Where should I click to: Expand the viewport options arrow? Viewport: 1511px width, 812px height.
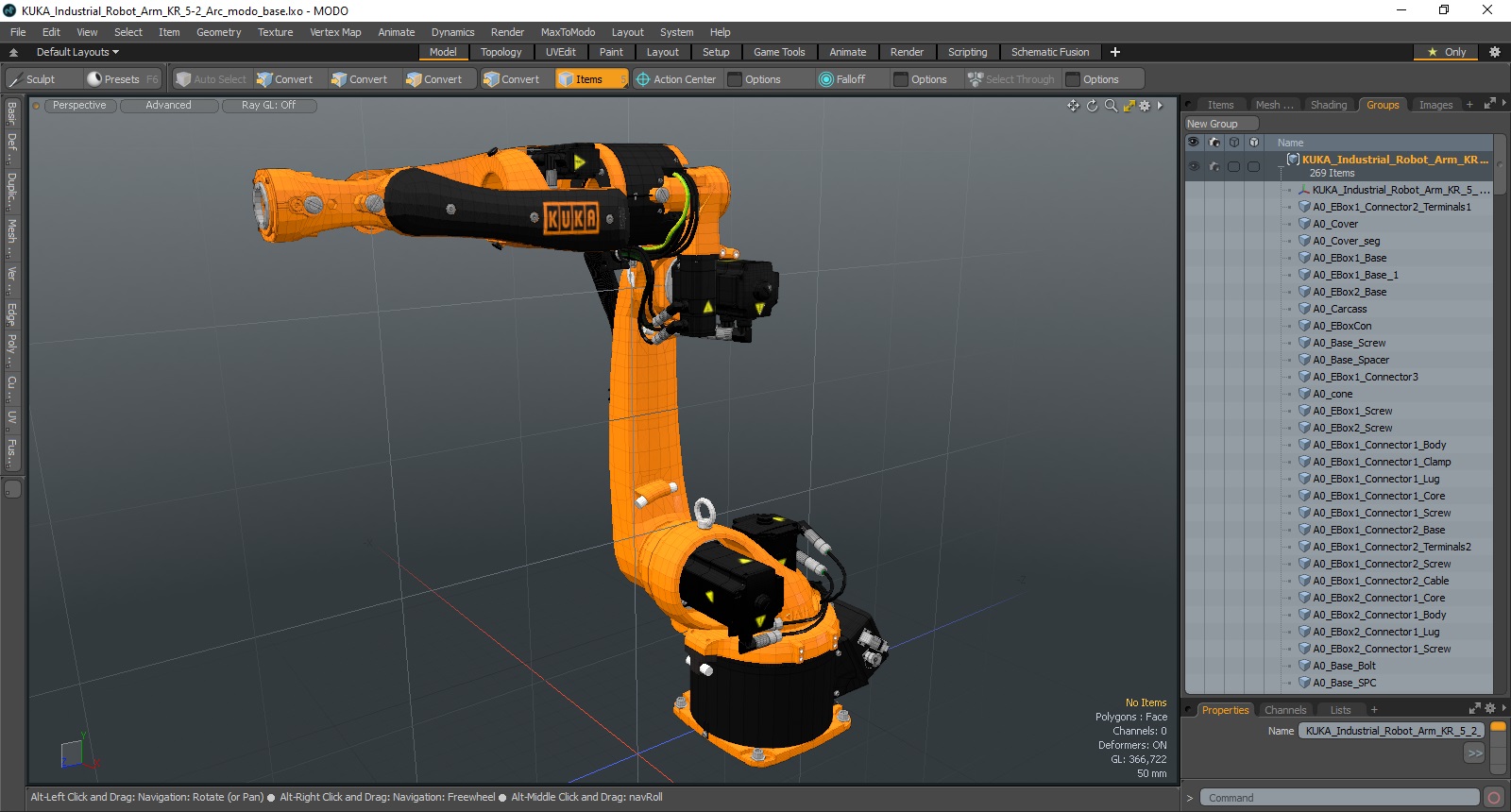(1160, 106)
